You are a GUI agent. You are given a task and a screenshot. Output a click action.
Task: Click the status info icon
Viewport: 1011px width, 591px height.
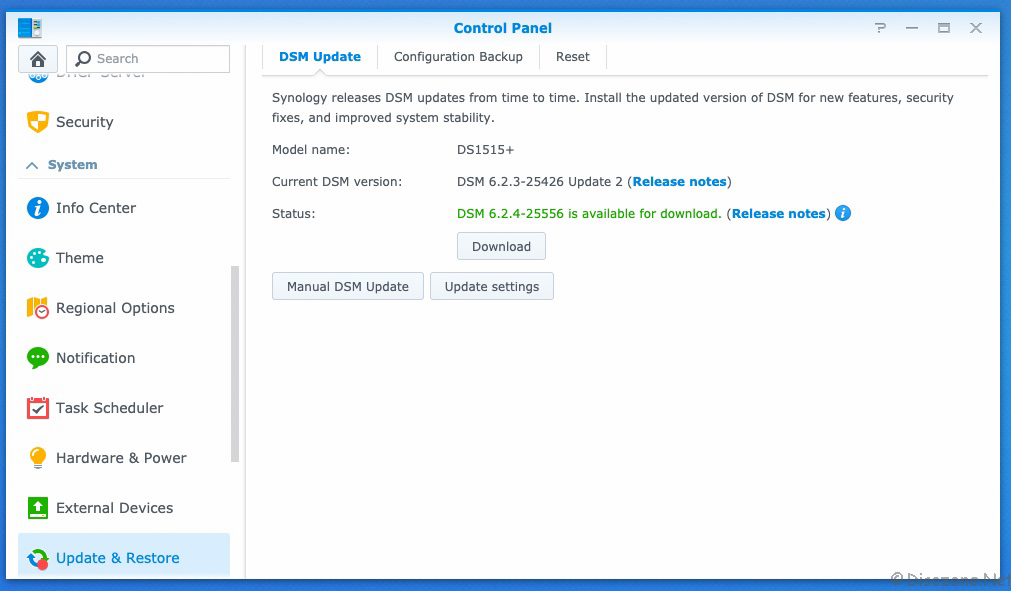843,213
